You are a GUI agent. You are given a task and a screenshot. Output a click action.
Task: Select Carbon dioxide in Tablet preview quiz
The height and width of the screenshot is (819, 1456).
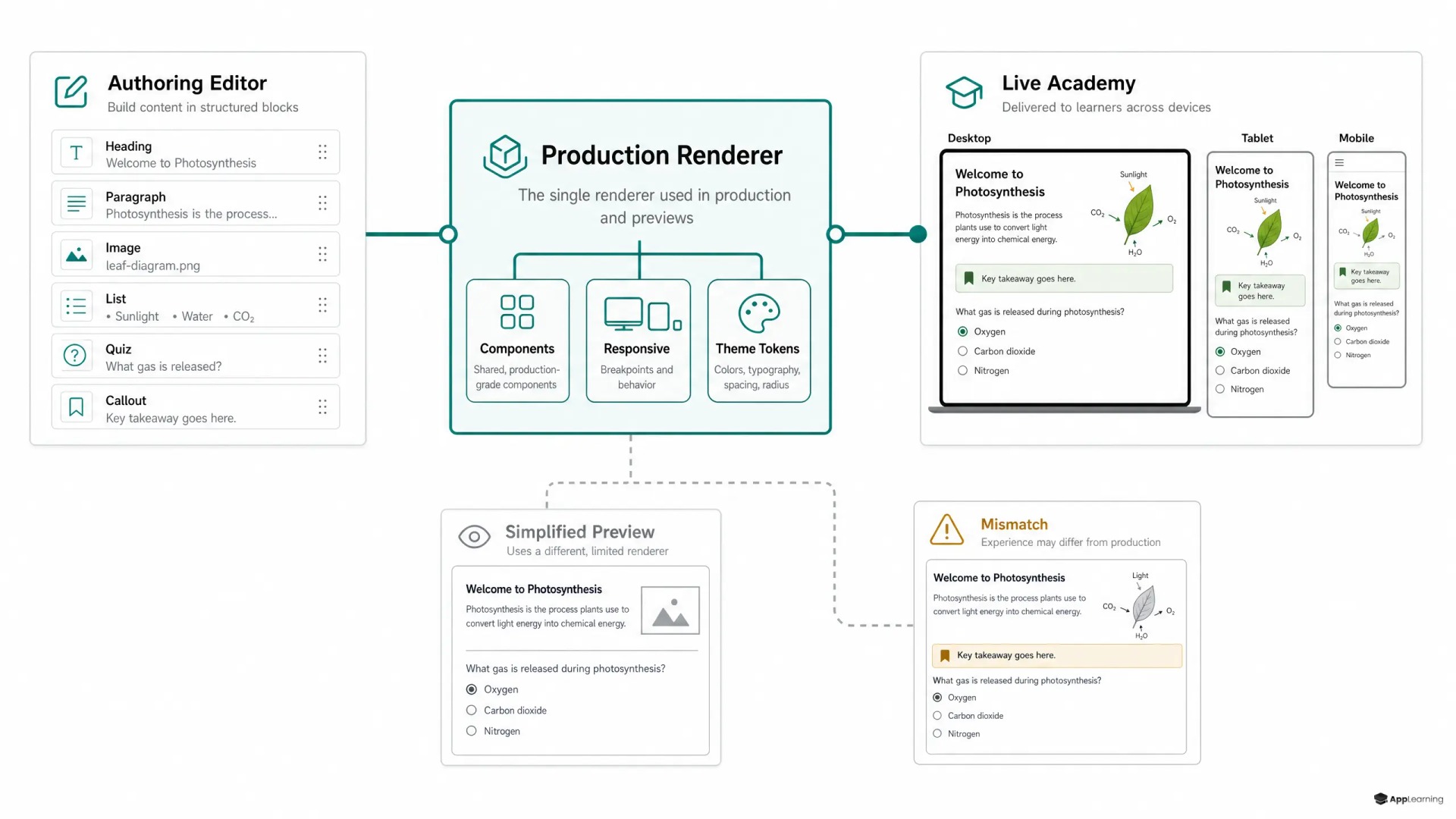tap(1220, 371)
